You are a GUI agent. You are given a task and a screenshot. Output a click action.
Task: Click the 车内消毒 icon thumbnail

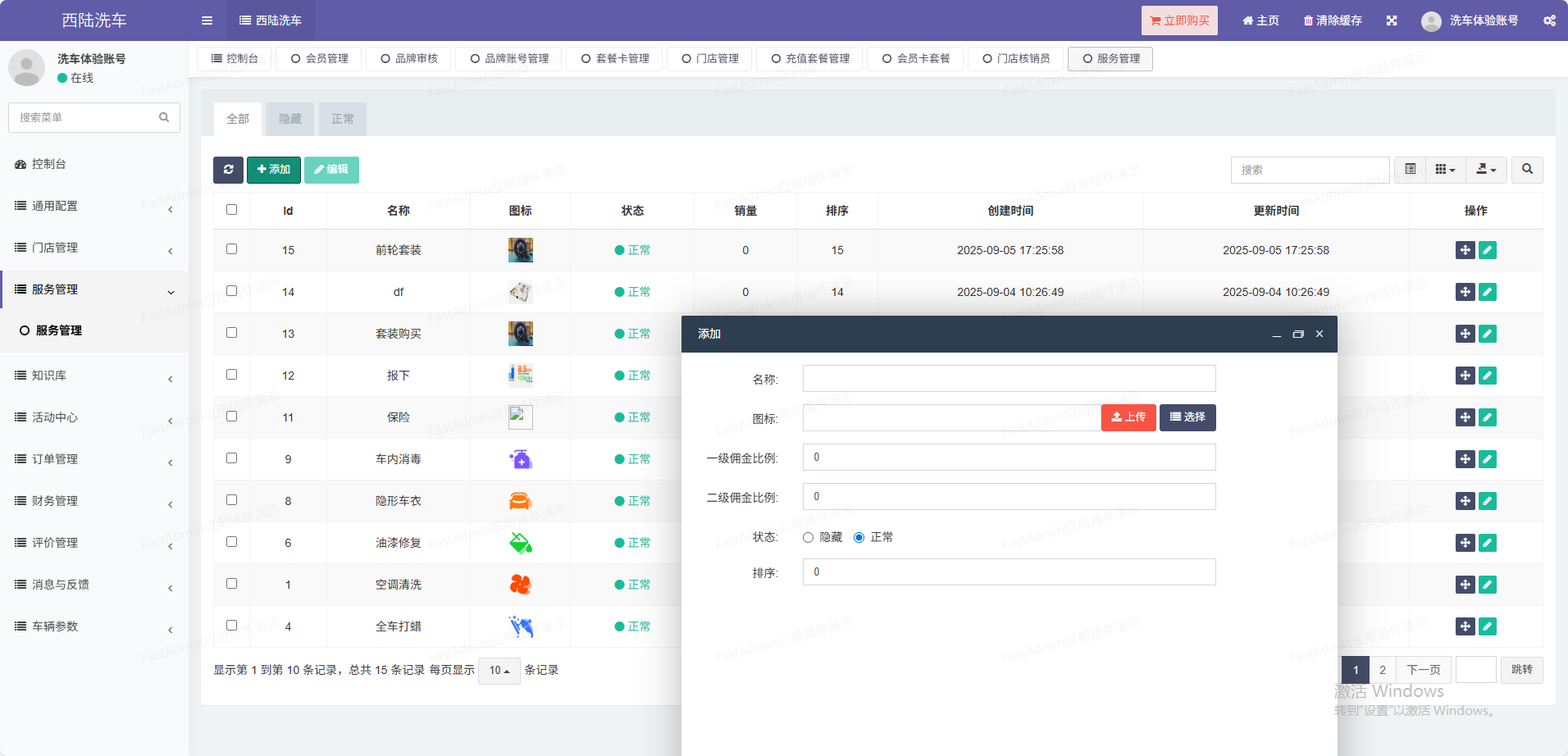tap(521, 459)
